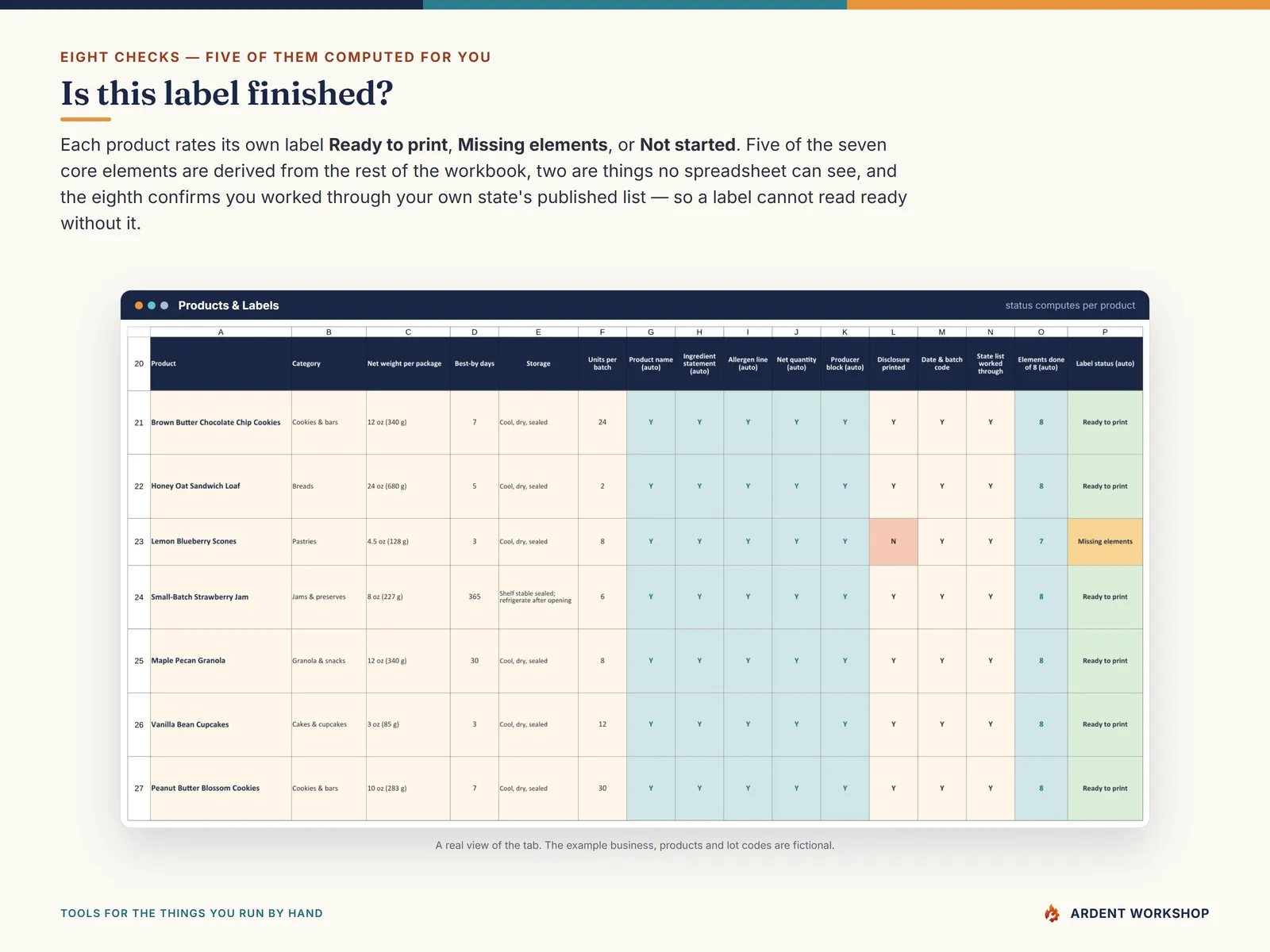Click the 'Storage' header cell

(538, 363)
